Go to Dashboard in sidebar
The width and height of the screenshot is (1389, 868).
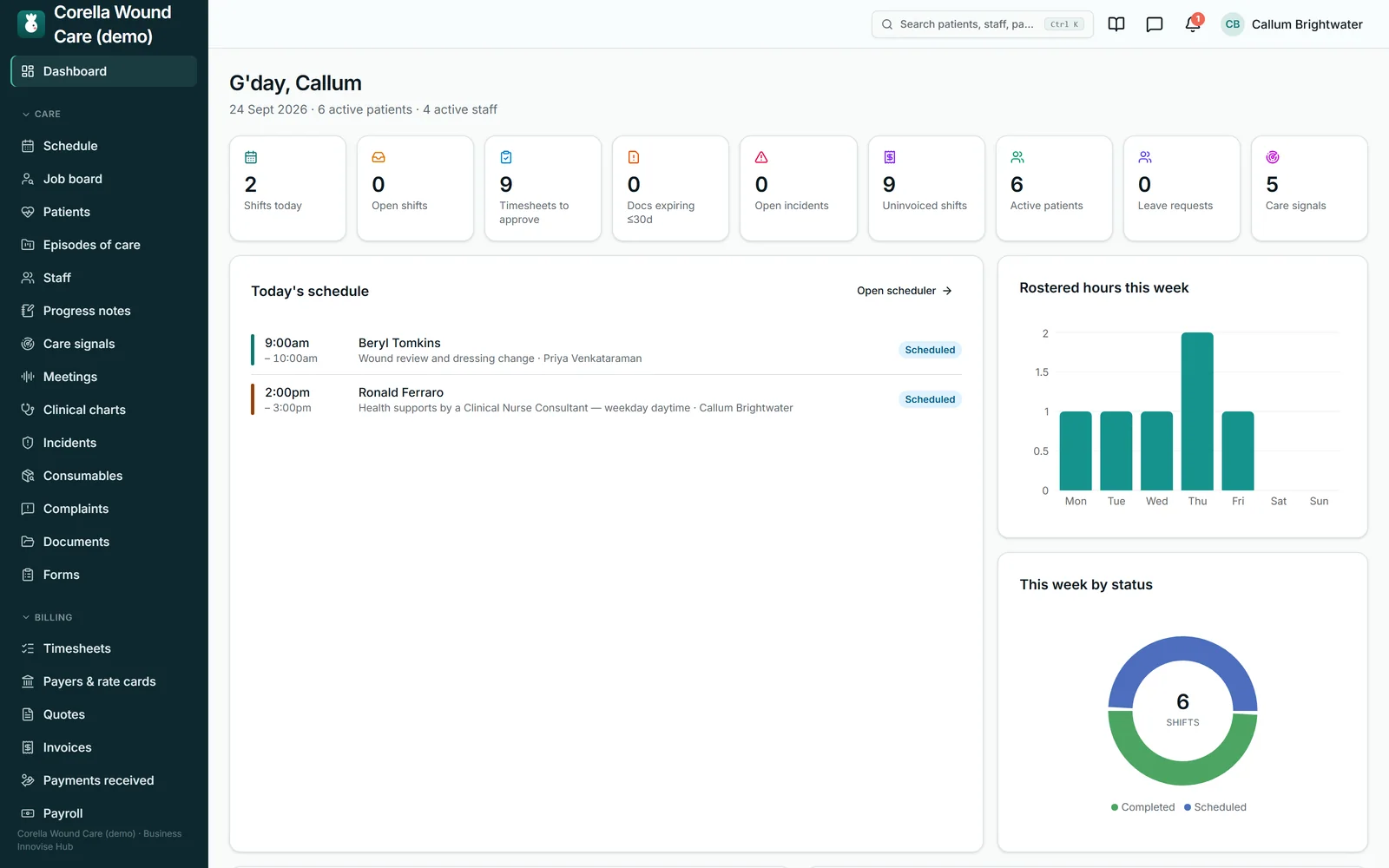click(104, 71)
